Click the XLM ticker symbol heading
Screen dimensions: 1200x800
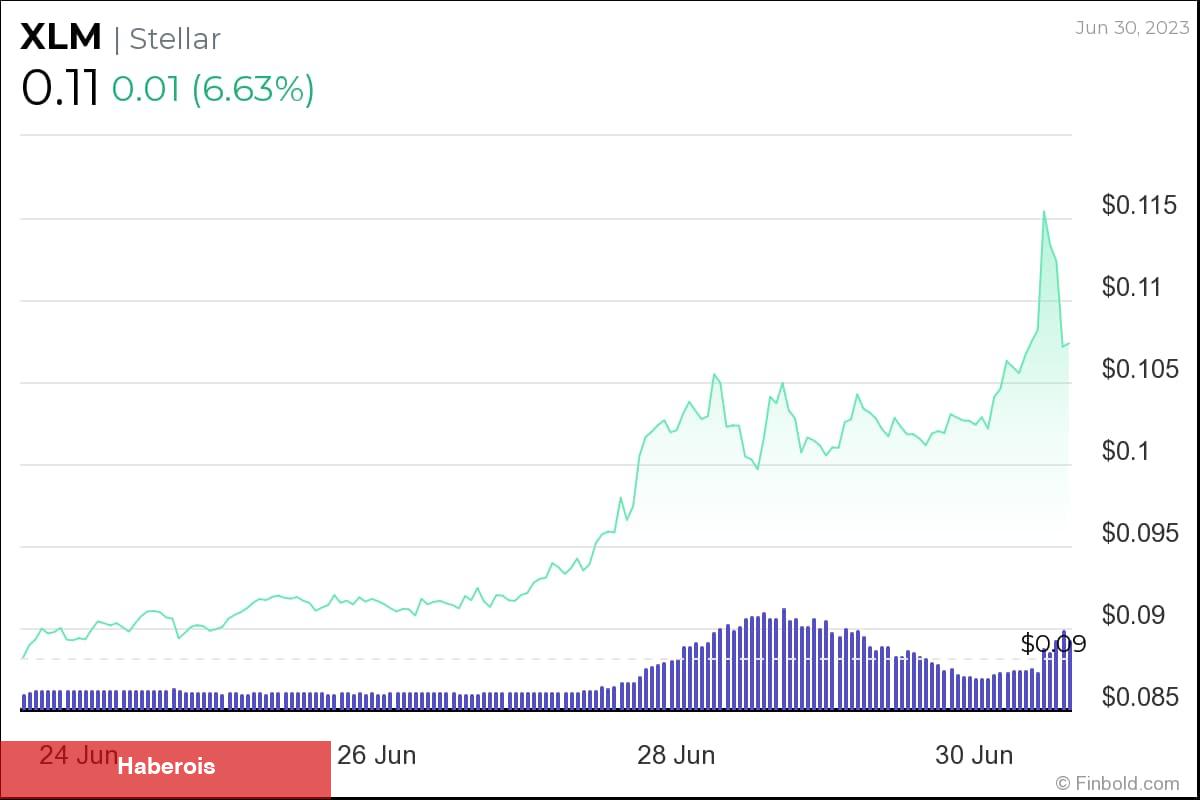(62, 37)
